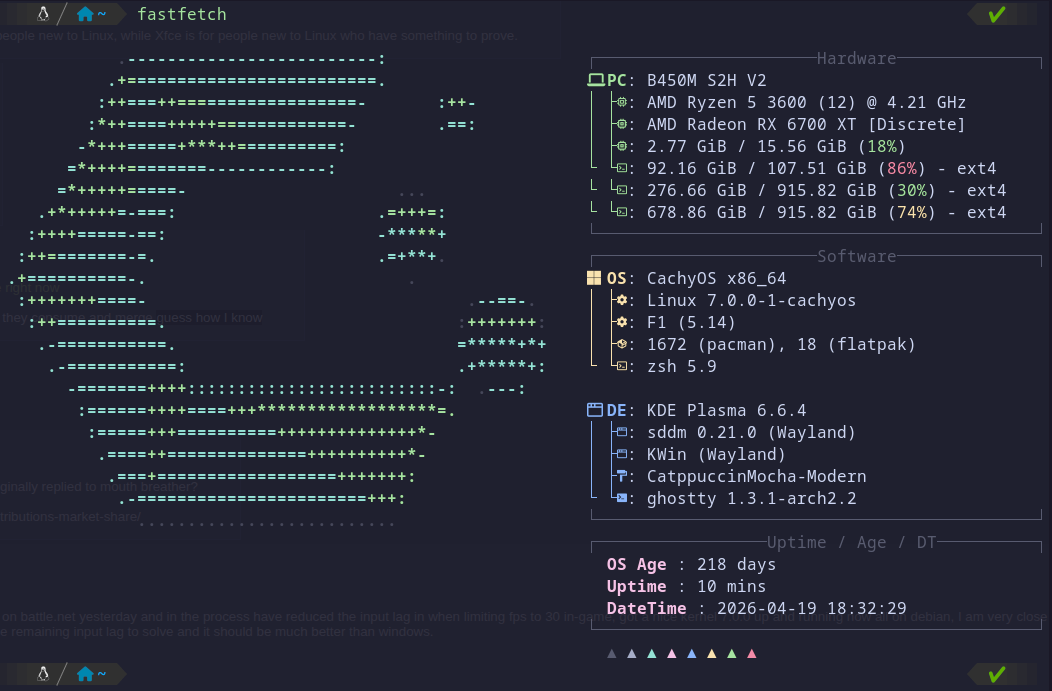
Task: Click the blue color triangle
Action: click(x=692, y=653)
